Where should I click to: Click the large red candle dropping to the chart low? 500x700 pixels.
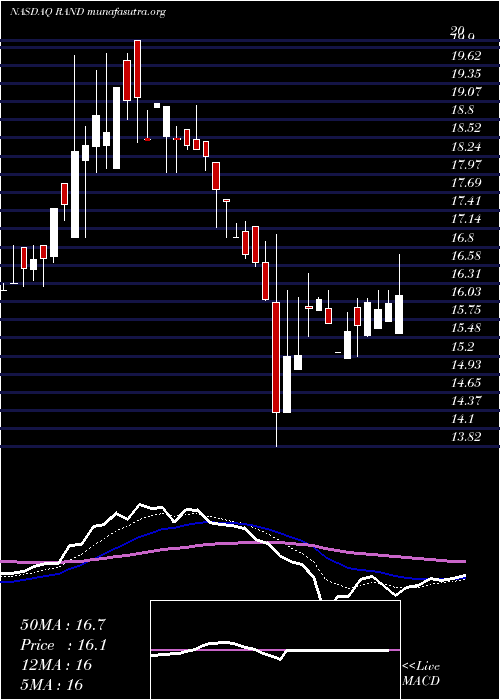(x=276, y=357)
